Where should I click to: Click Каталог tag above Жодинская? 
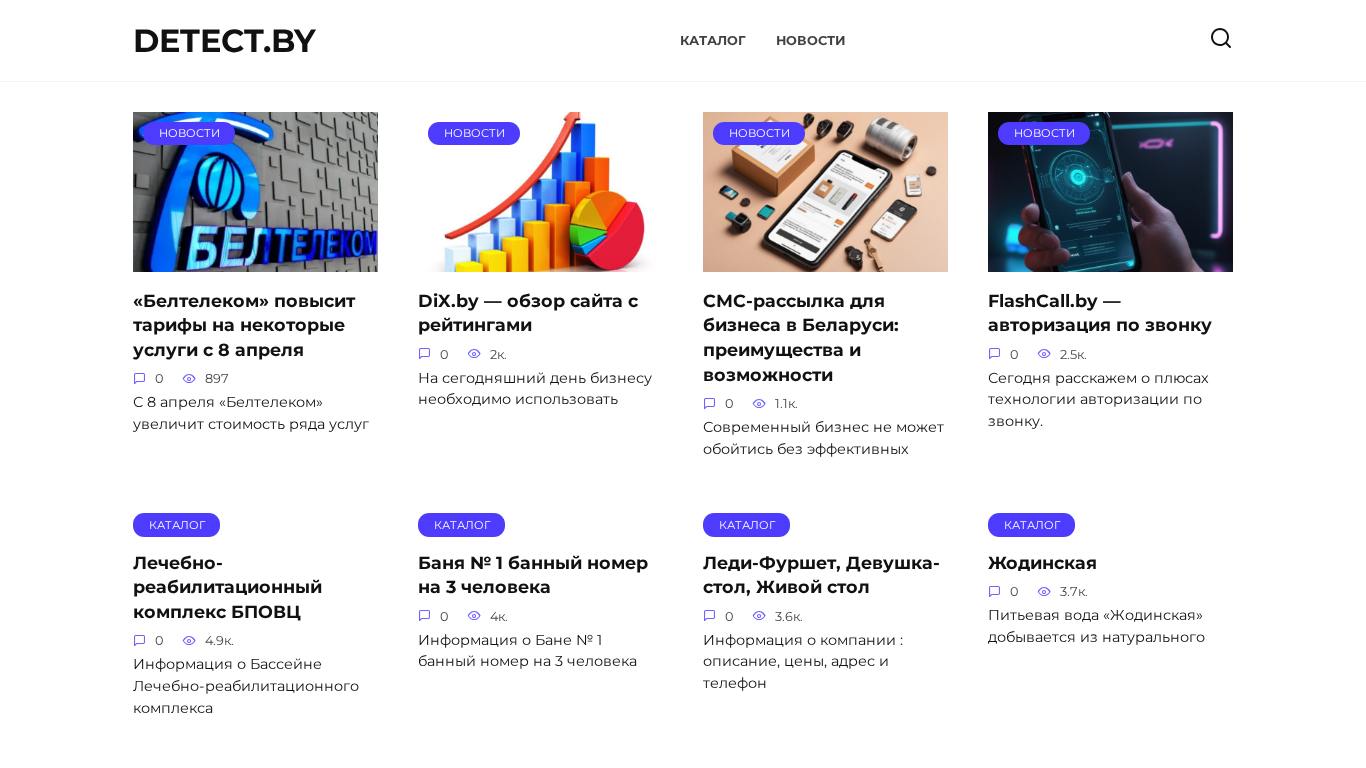click(1031, 525)
